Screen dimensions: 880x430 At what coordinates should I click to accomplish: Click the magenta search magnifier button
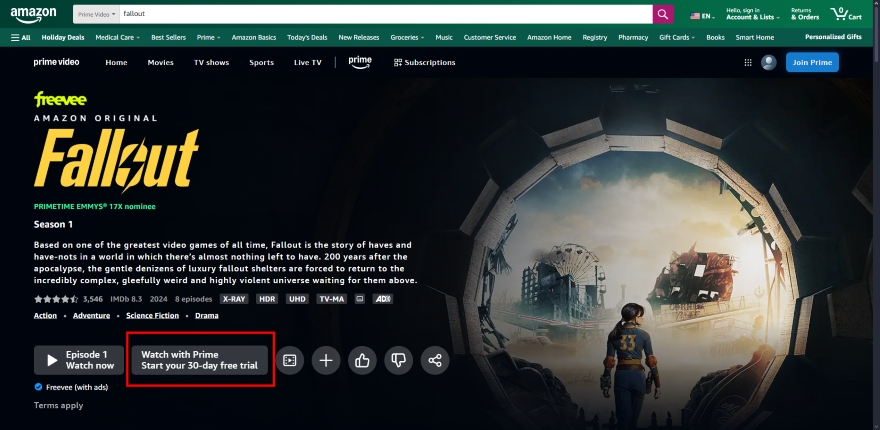click(x=662, y=14)
